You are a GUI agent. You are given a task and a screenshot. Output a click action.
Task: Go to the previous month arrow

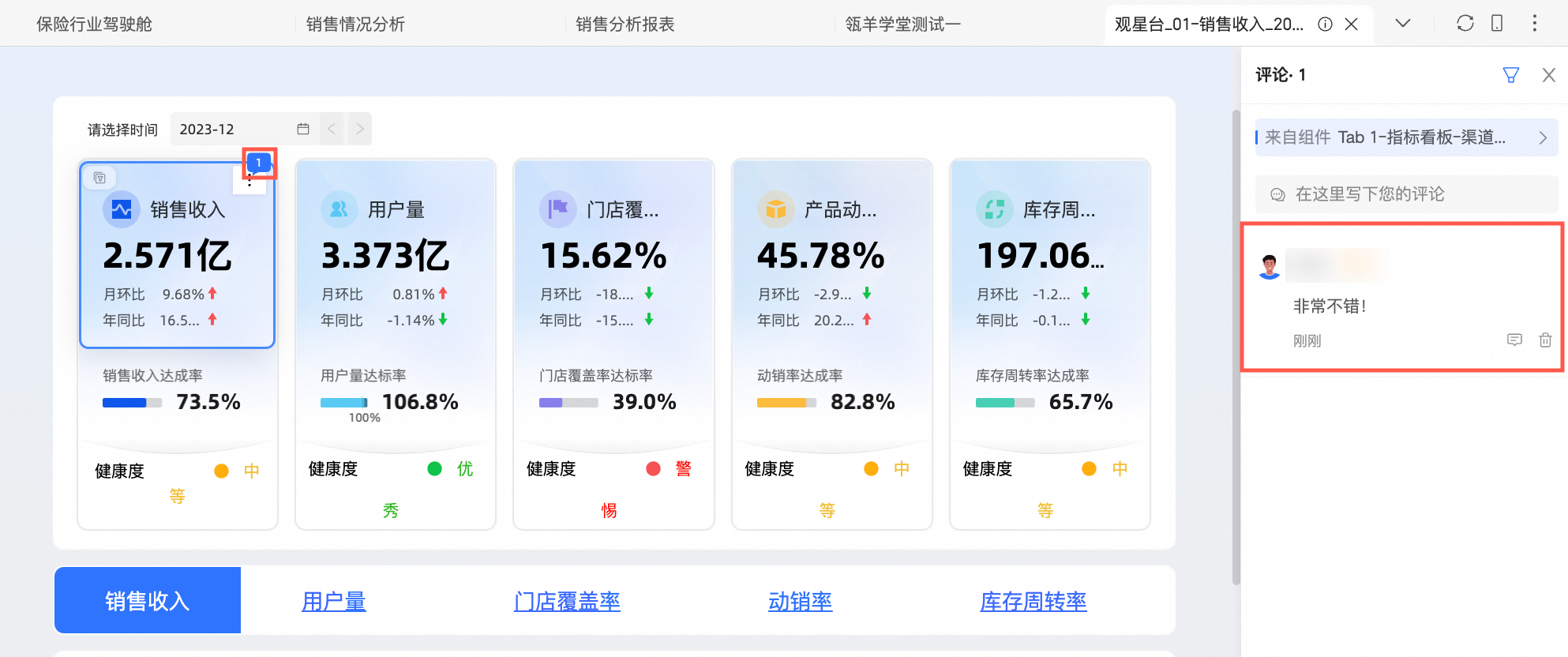click(x=332, y=129)
